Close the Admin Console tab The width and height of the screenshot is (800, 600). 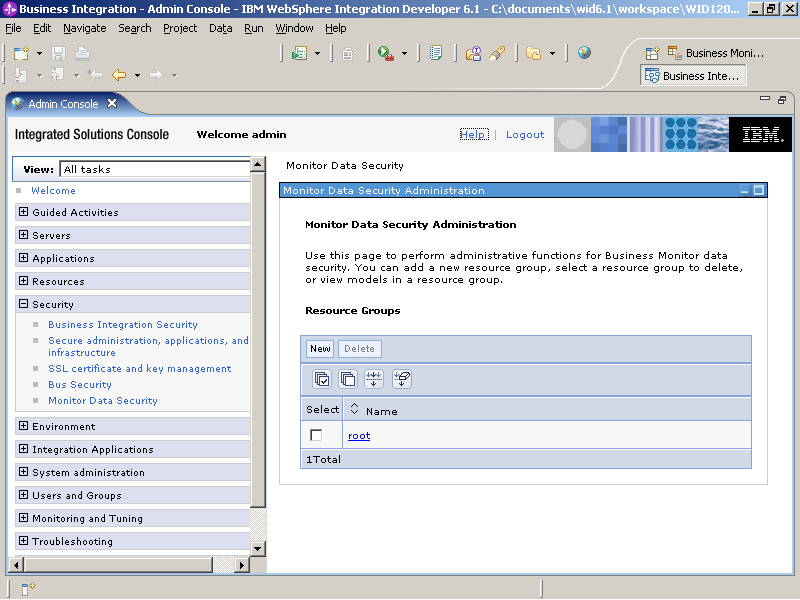point(112,104)
